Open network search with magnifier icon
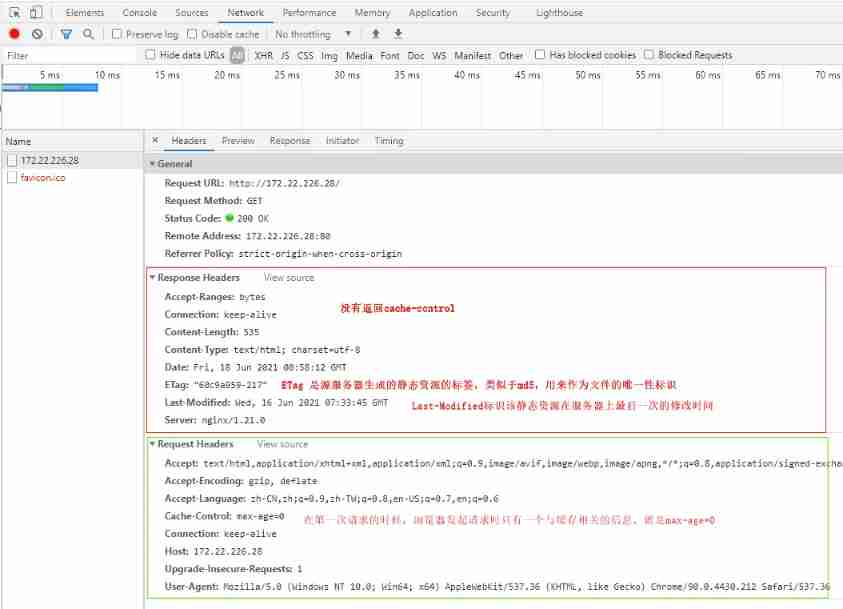843x609 pixels. click(x=88, y=34)
